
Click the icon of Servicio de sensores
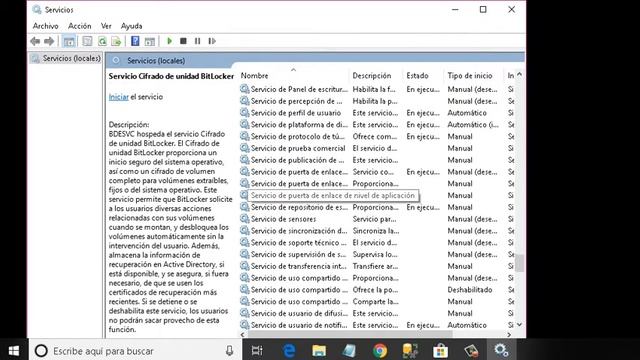[x=244, y=219]
